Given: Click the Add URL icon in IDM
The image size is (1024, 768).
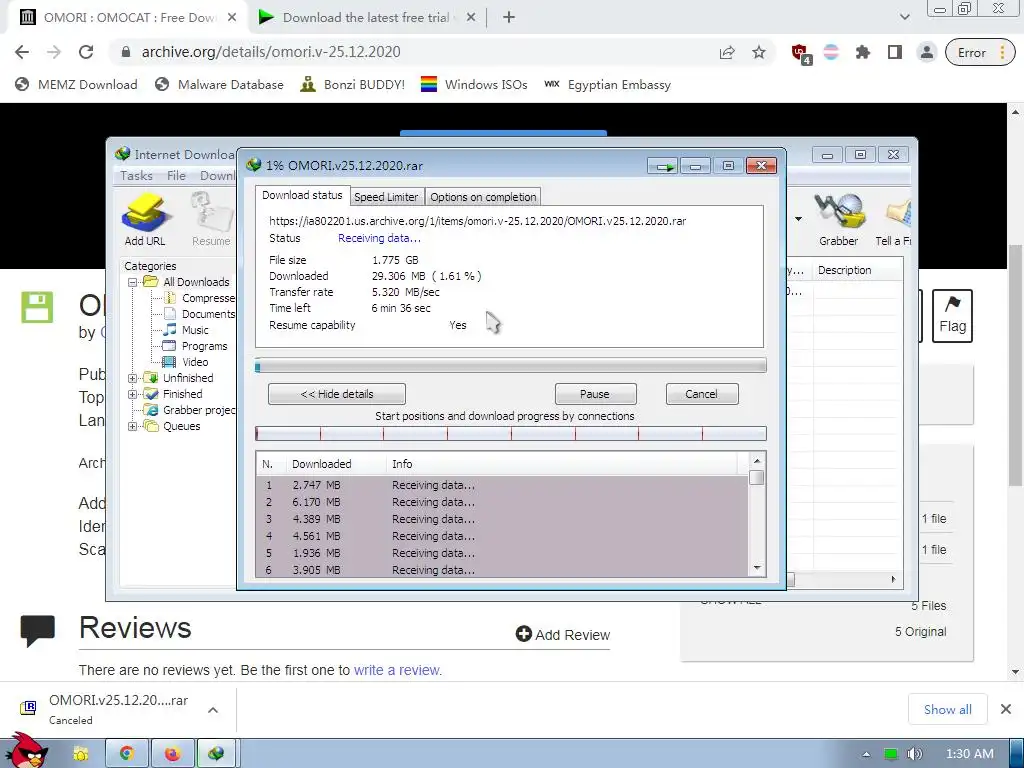Looking at the screenshot, I should pyautogui.click(x=145, y=219).
